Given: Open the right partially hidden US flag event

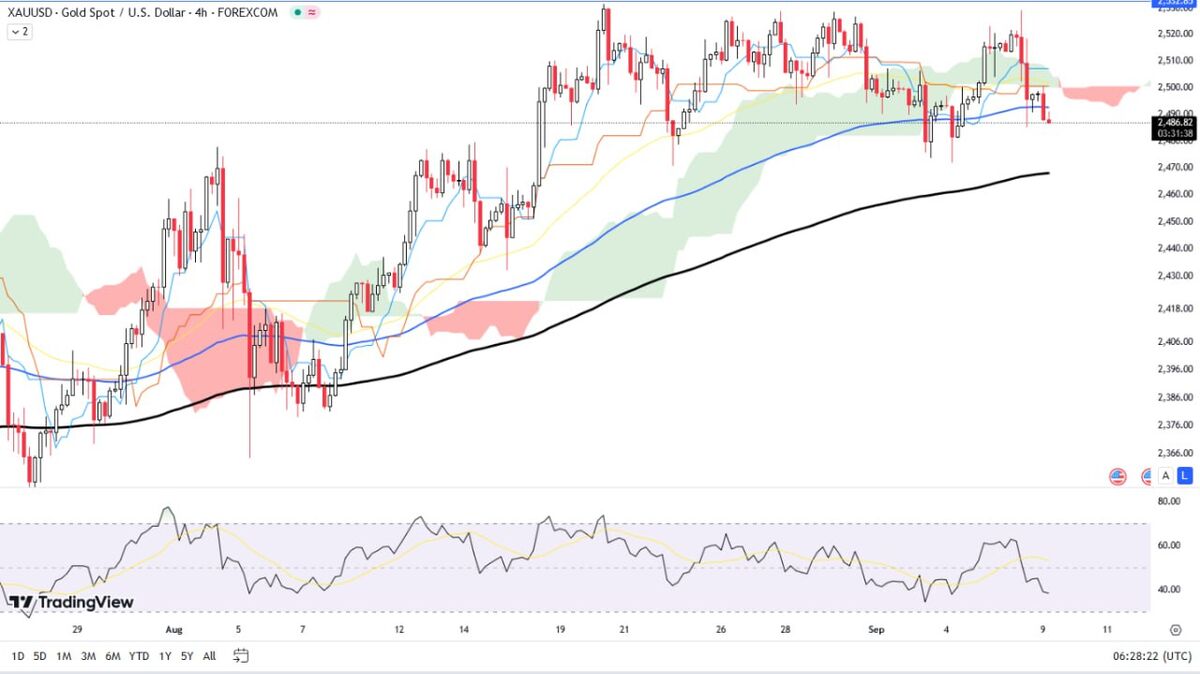Looking at the screenshot, I should pos(1147,476).
